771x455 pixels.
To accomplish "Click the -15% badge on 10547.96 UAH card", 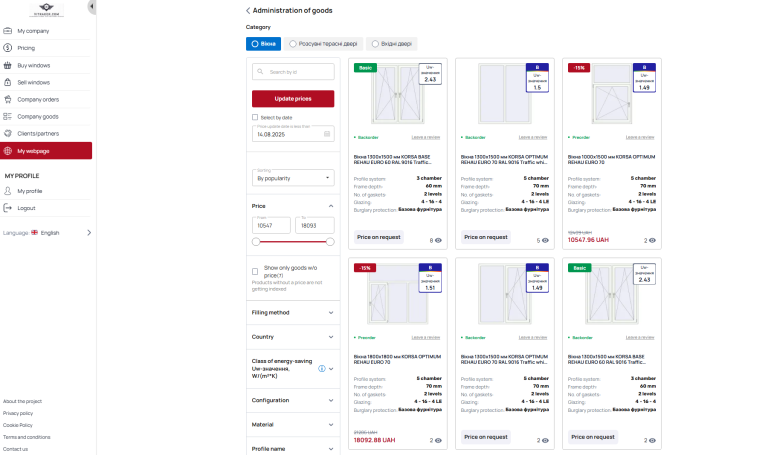I will tap(579, 68).
